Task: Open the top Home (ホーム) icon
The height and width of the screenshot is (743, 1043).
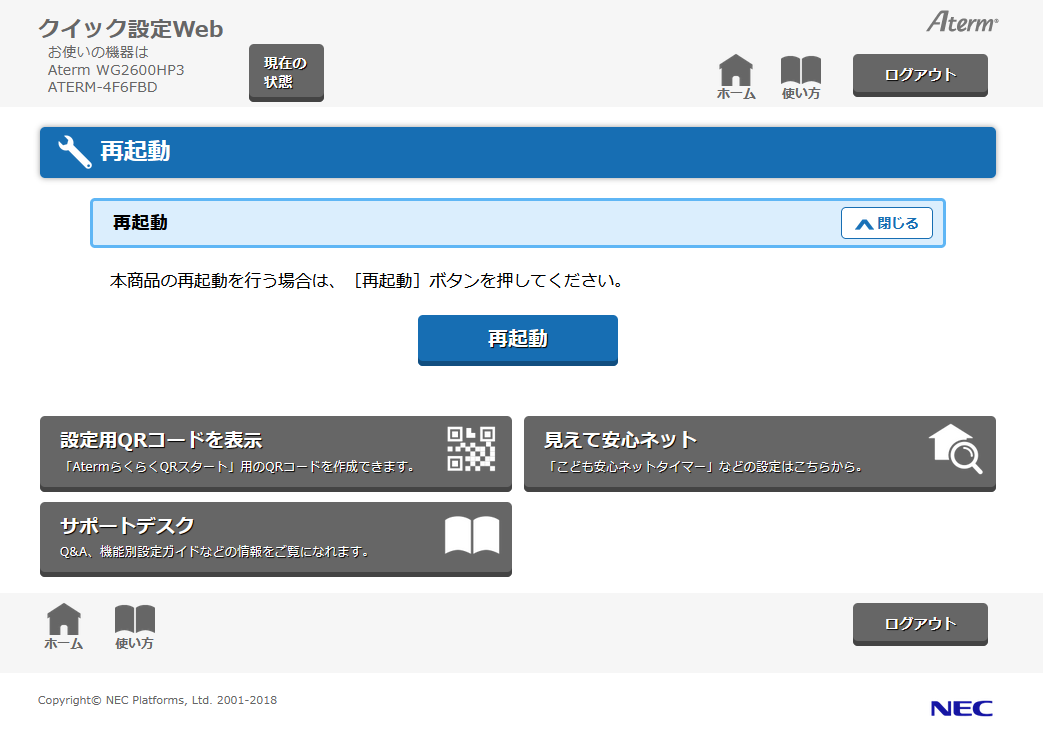Action: click(x=736, y=77)
